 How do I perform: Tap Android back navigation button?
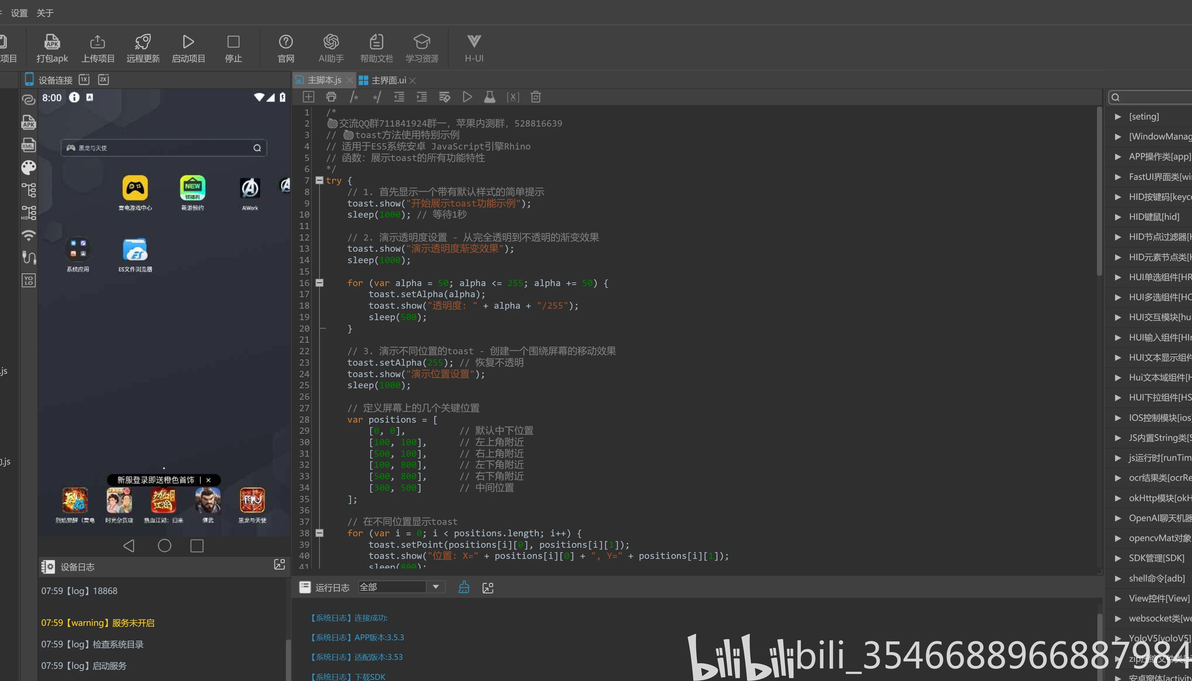tap(128, 546)
